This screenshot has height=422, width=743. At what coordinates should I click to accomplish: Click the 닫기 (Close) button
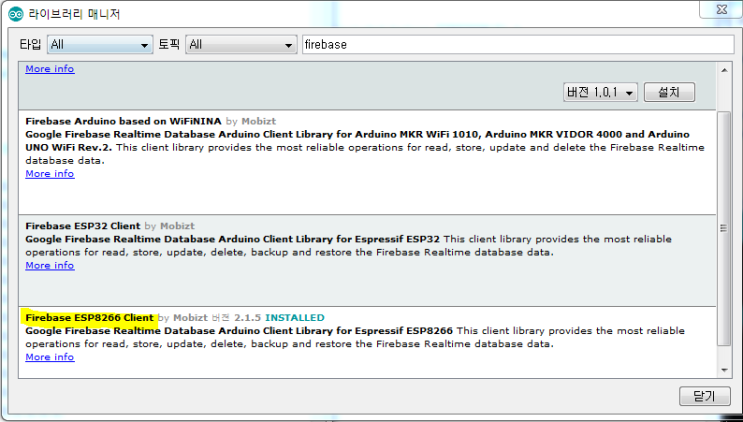705,396
